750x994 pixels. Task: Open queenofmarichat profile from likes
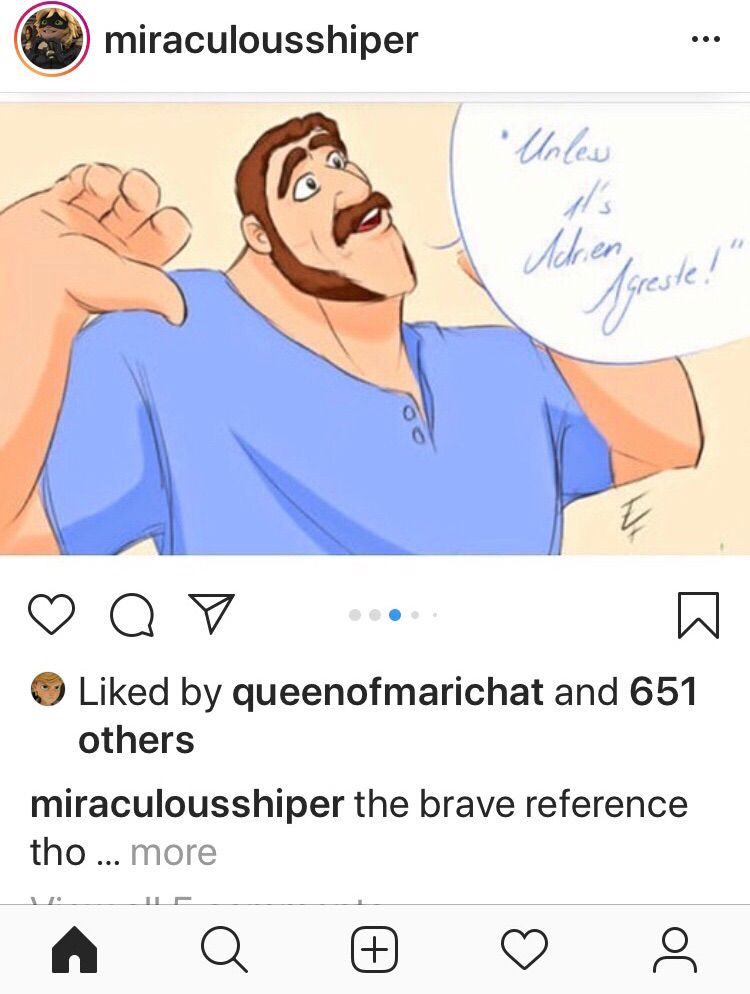387,691
